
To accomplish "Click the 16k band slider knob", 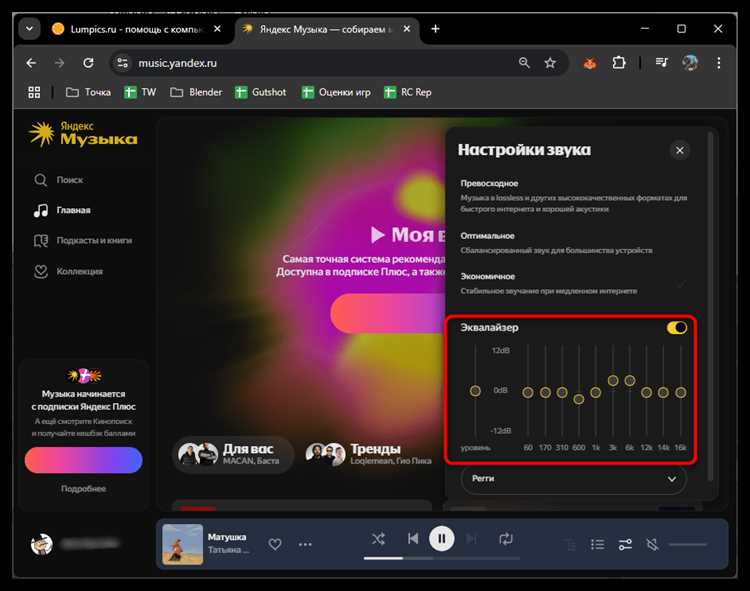I will coord(681,393).
